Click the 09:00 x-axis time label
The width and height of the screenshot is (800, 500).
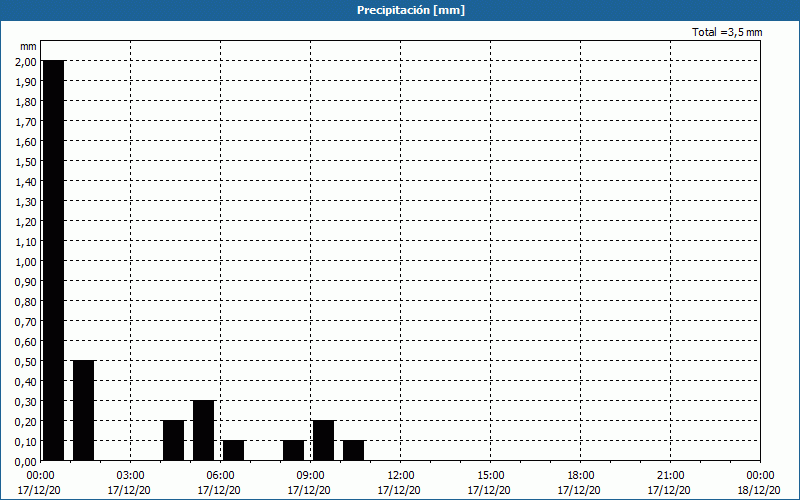[x=310, y=476]
